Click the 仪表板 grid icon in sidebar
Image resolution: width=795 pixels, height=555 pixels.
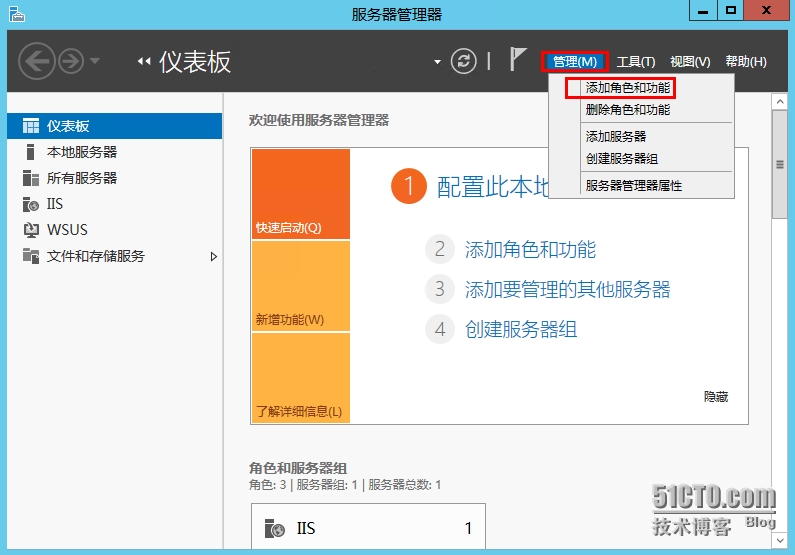point(30,126)
